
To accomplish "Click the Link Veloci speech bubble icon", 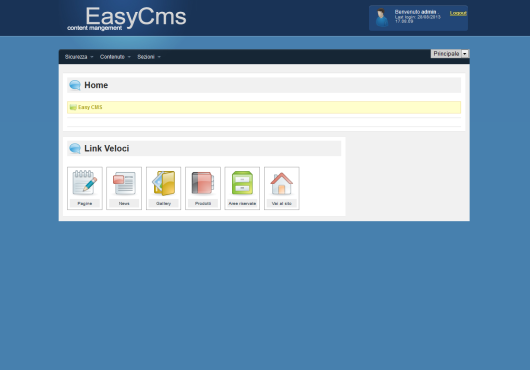I will tap(75, 148).
